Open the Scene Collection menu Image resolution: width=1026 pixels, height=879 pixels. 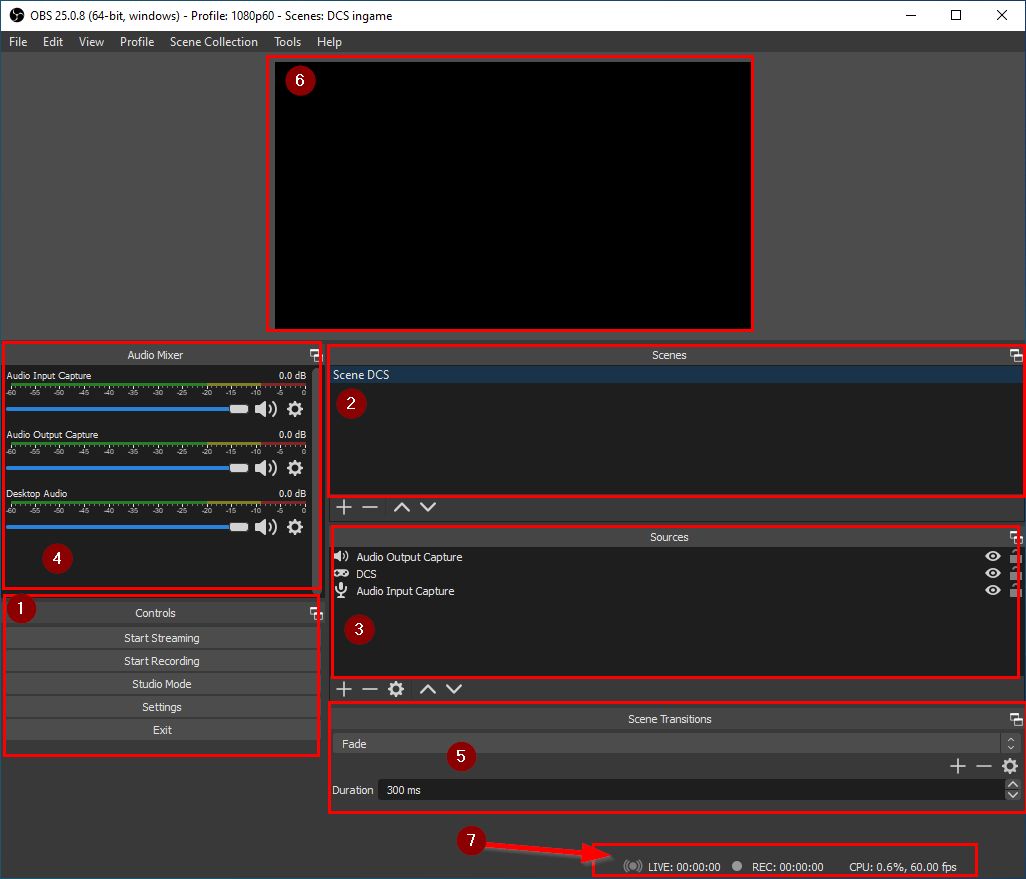click(213, 42)
